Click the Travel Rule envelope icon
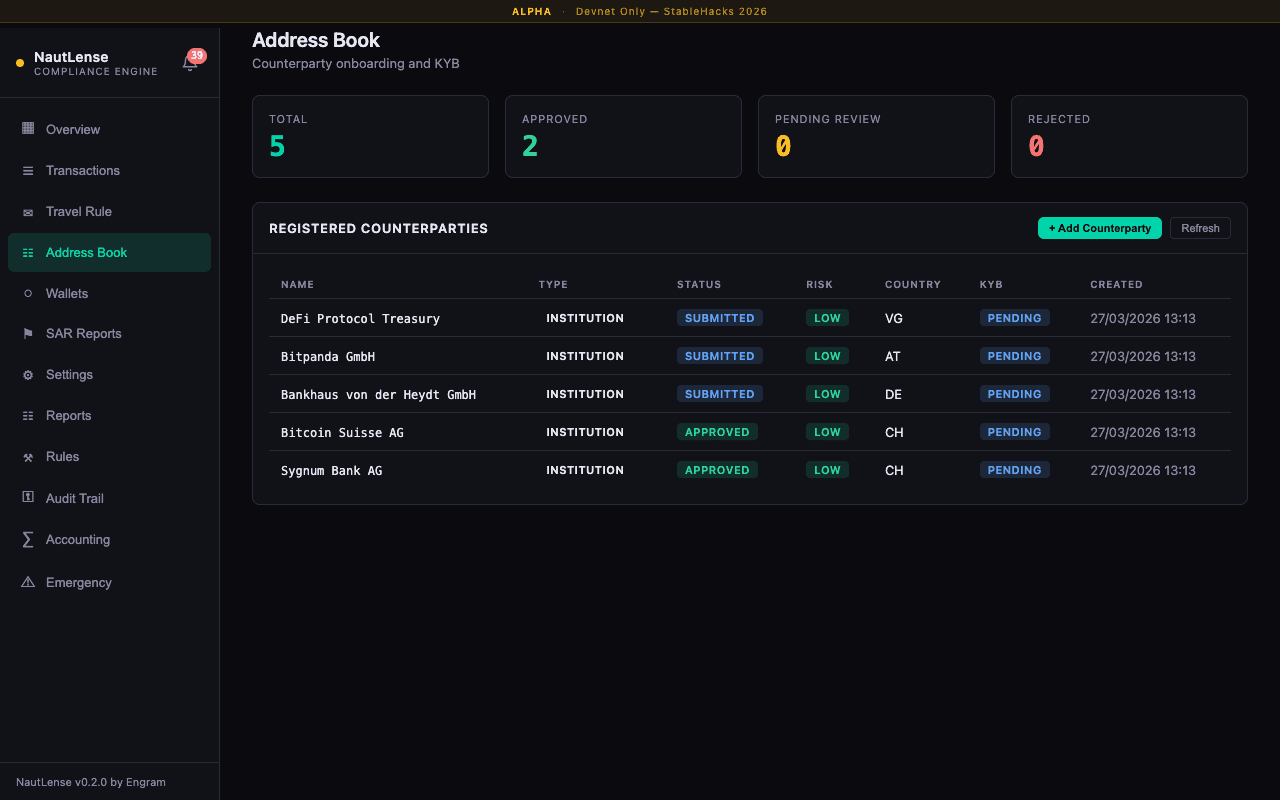The image size is (1280, 800). click(x=28, y=212)
